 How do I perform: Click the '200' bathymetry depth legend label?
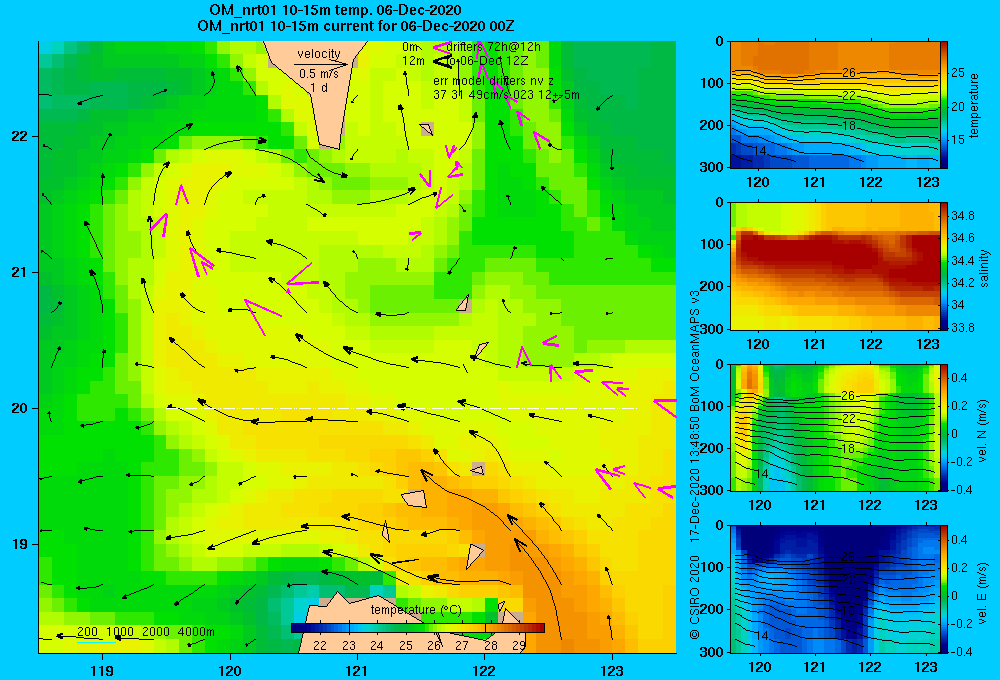click(x=87, y=632)
